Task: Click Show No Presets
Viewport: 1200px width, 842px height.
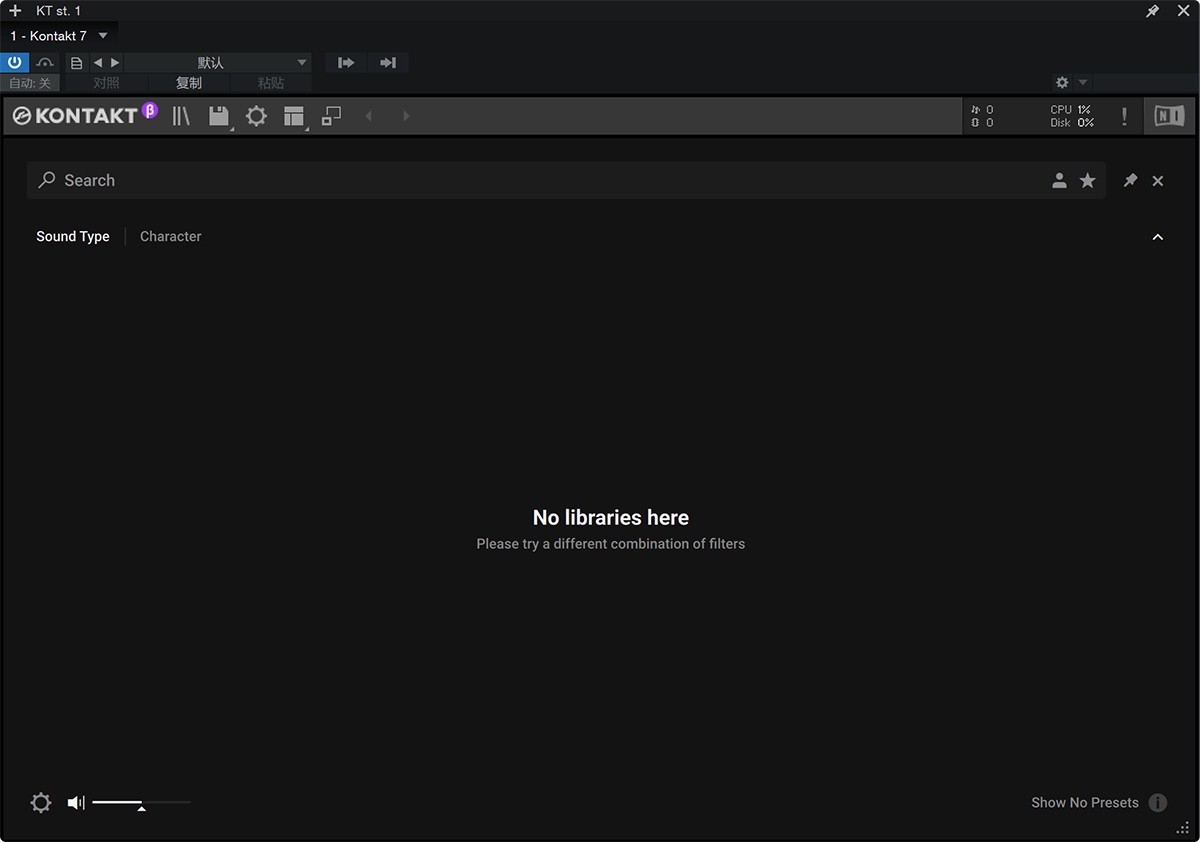Action: click(1085, 802)
